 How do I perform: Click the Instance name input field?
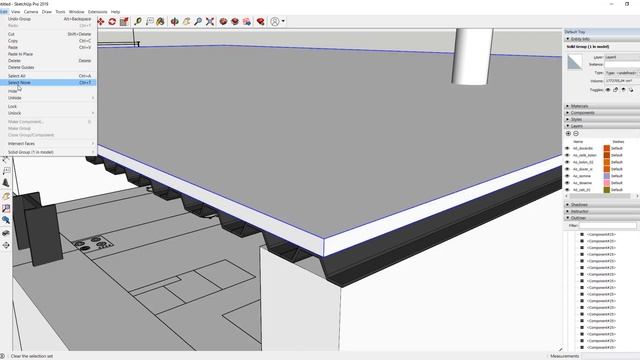click(x=622, y=64)
